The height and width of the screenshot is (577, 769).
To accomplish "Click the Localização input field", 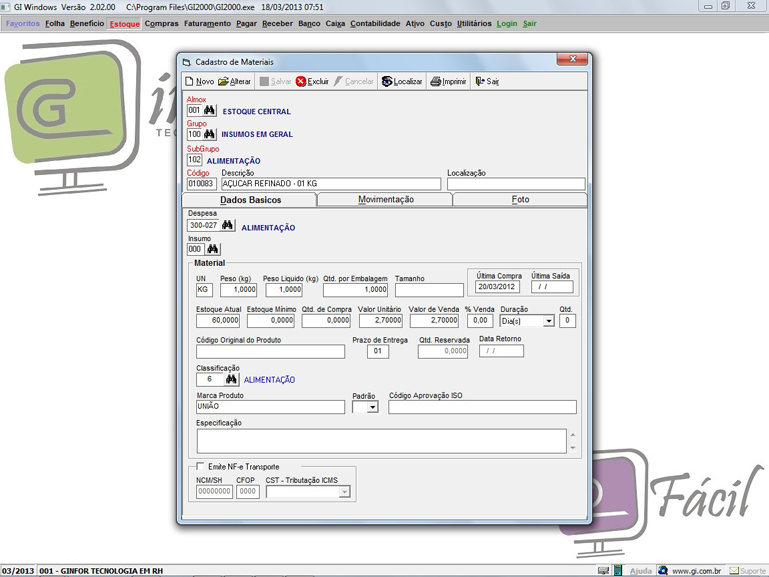I will point(516,184).
